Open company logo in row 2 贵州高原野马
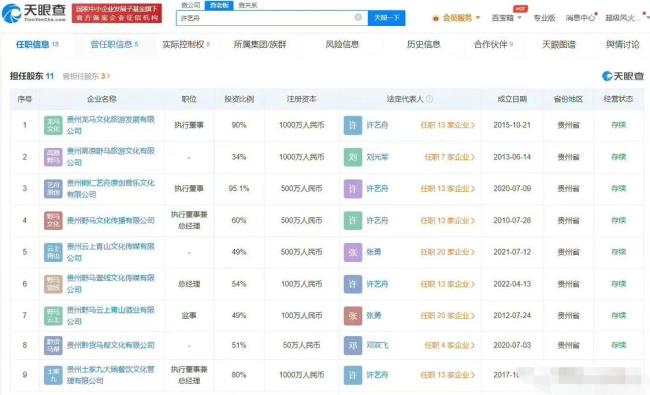Viewport: 650px width, 395px height. (x=53, y=157)
